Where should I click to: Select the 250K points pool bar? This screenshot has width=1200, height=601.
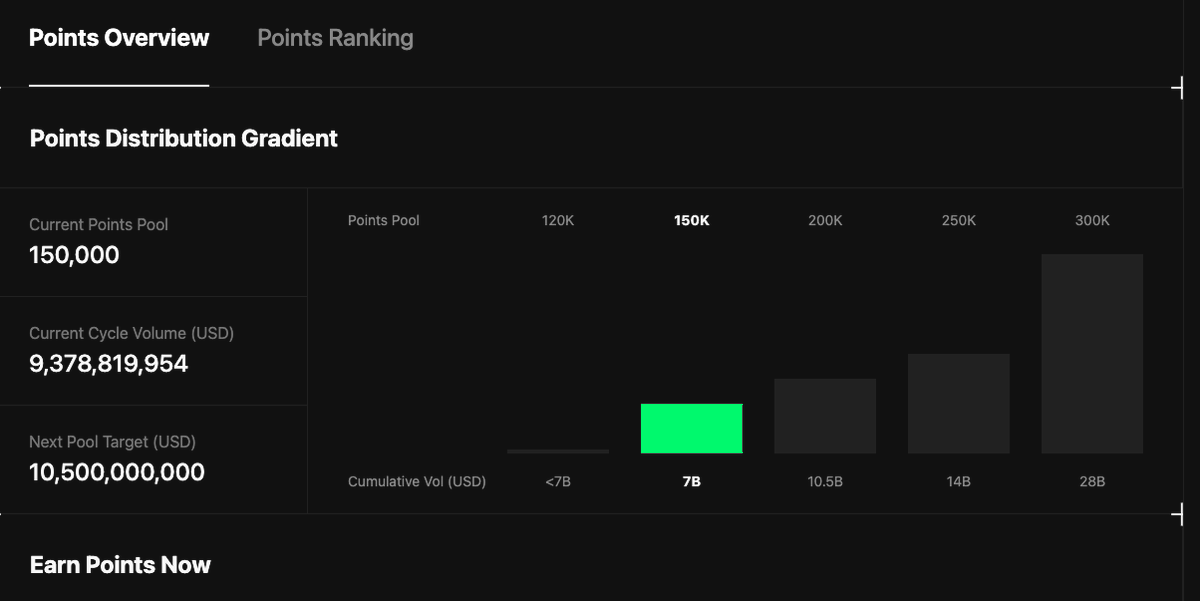[x=958, y=403]
